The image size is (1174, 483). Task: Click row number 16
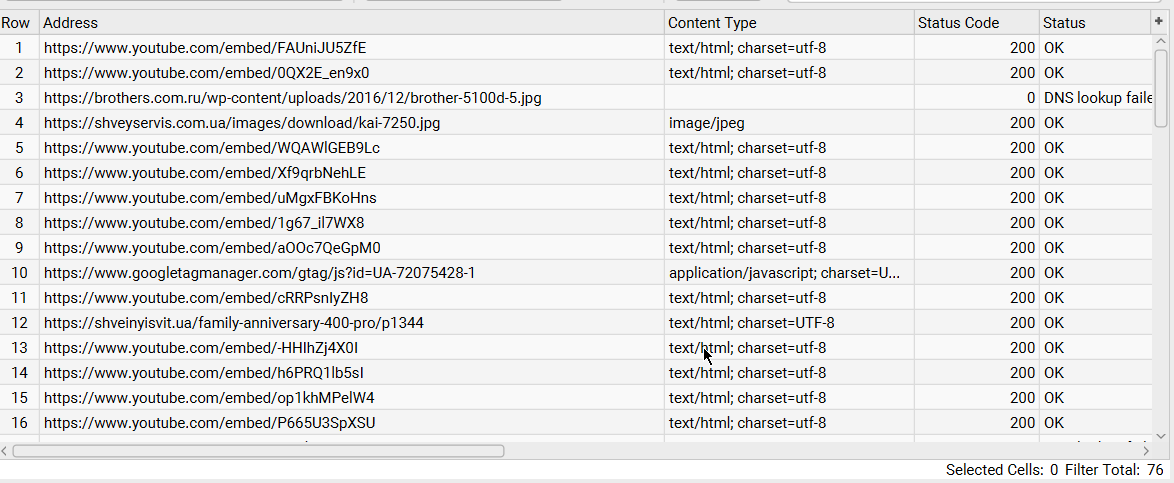tap(19, 422)
